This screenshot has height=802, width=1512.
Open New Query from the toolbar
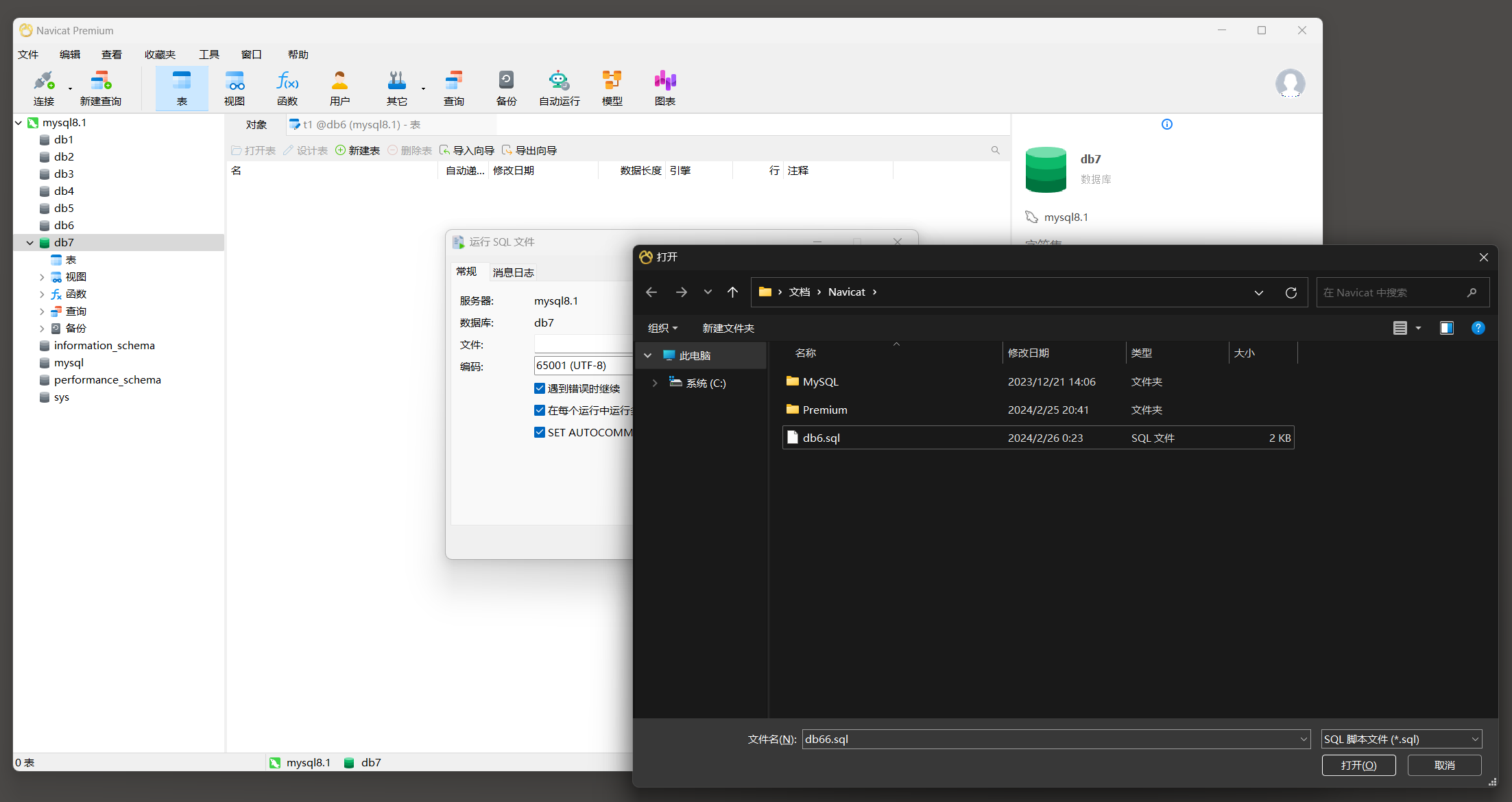pyautogui.click(x=101, y=88)
